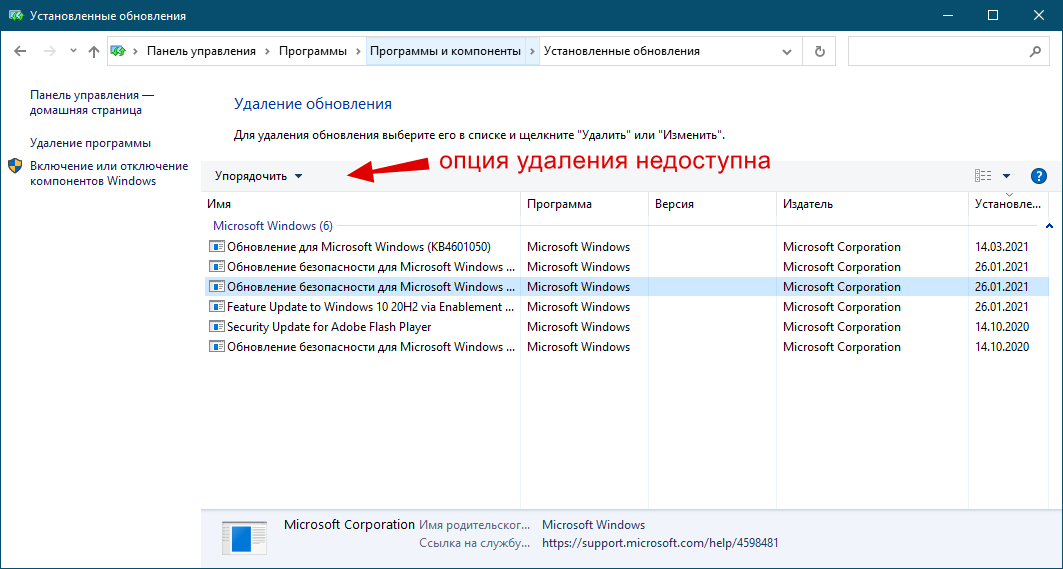This screenshot has width=1063, height=569.
Task: Click the 14.03.2021 install date cell
Action: click(x=1002, y=247)
